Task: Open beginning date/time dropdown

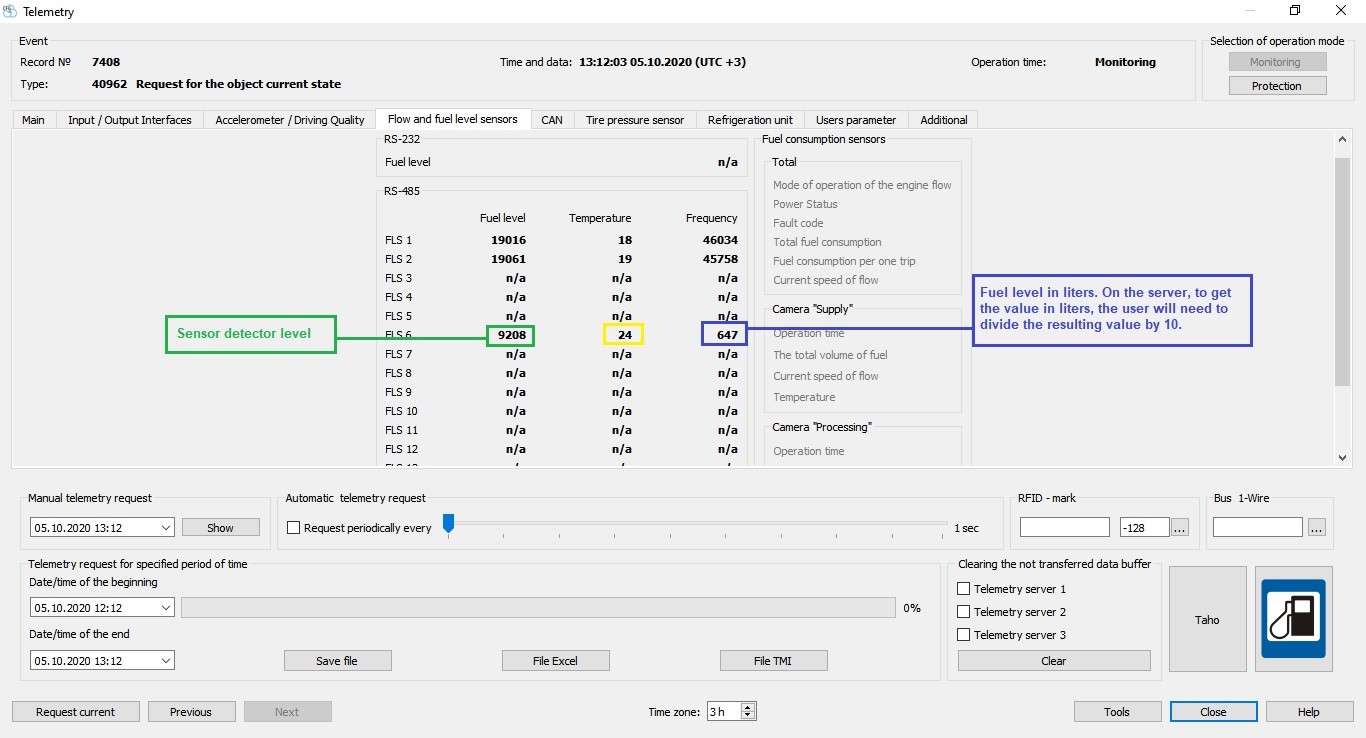Action: (165, 608)
